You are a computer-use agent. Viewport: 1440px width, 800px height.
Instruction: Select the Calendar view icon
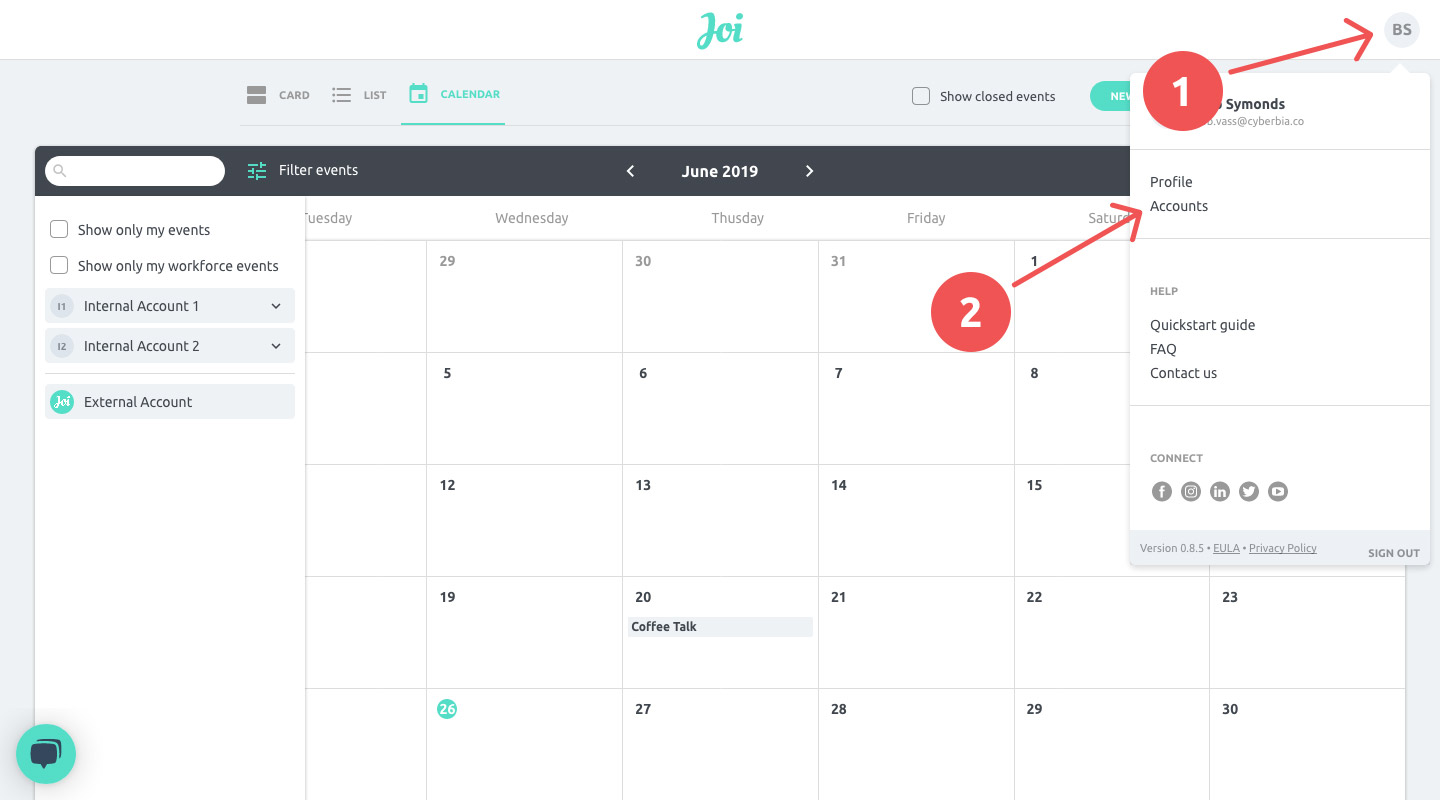(x=418, y=94)
